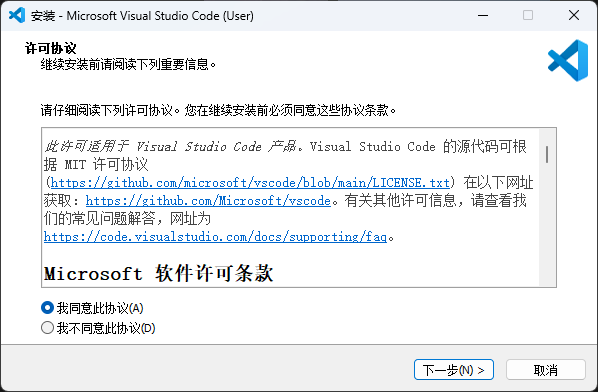598x392 pixels.
Task: Click the VS Code icon in title bar
Action: [17, 16]
